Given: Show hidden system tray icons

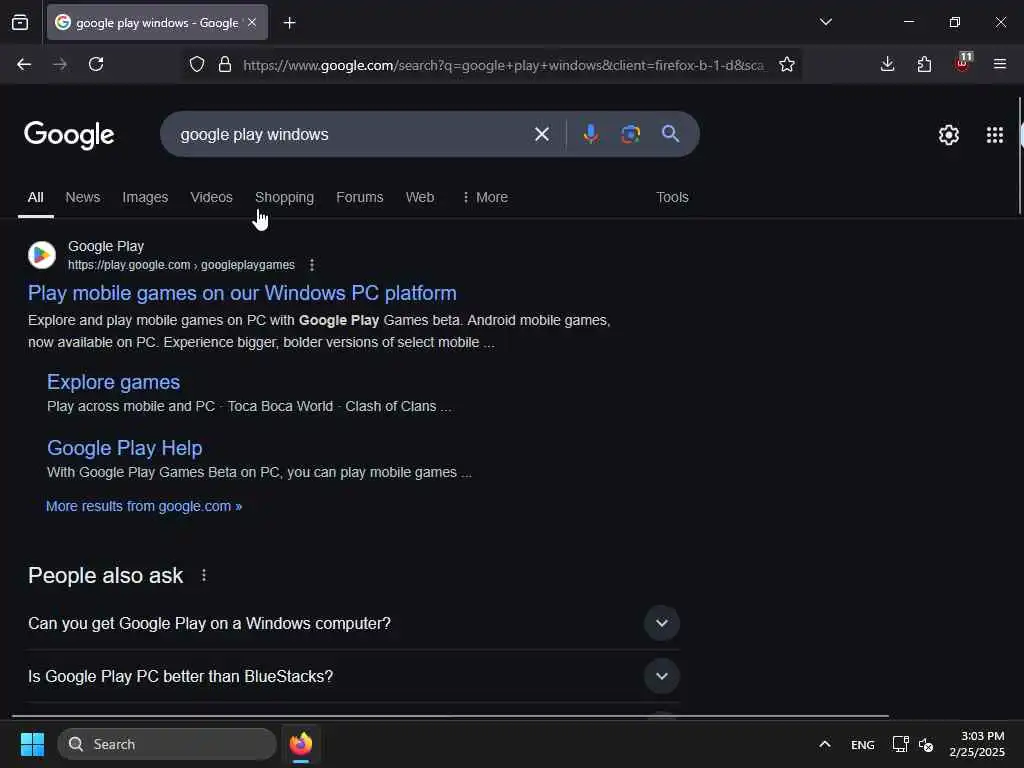Looking at the screenshot, I should point(825,744).
